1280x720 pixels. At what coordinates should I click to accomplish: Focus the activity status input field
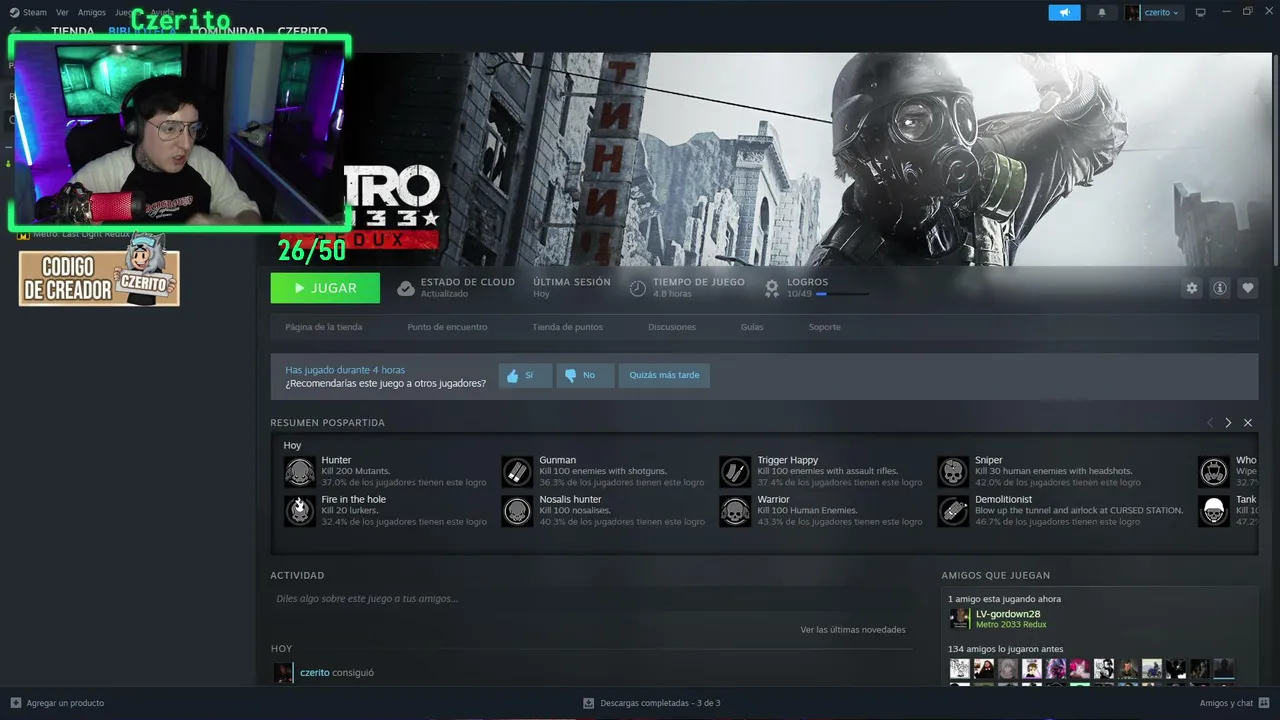click(x=590, y=599)
